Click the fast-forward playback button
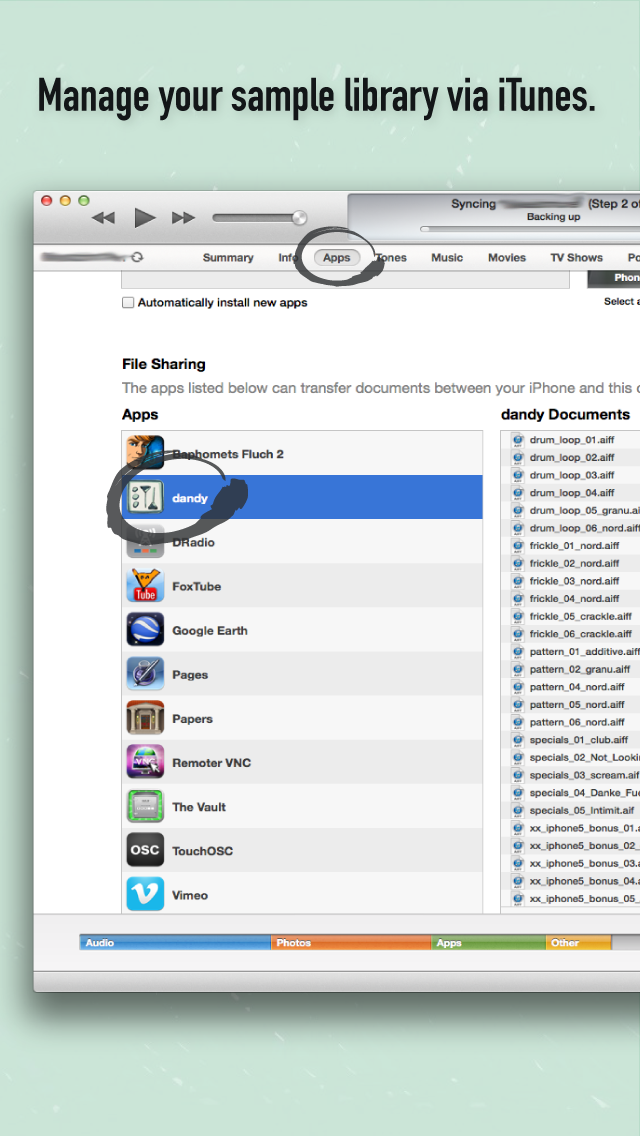This screenshot has width=640, height=1136. coord(183,217)
